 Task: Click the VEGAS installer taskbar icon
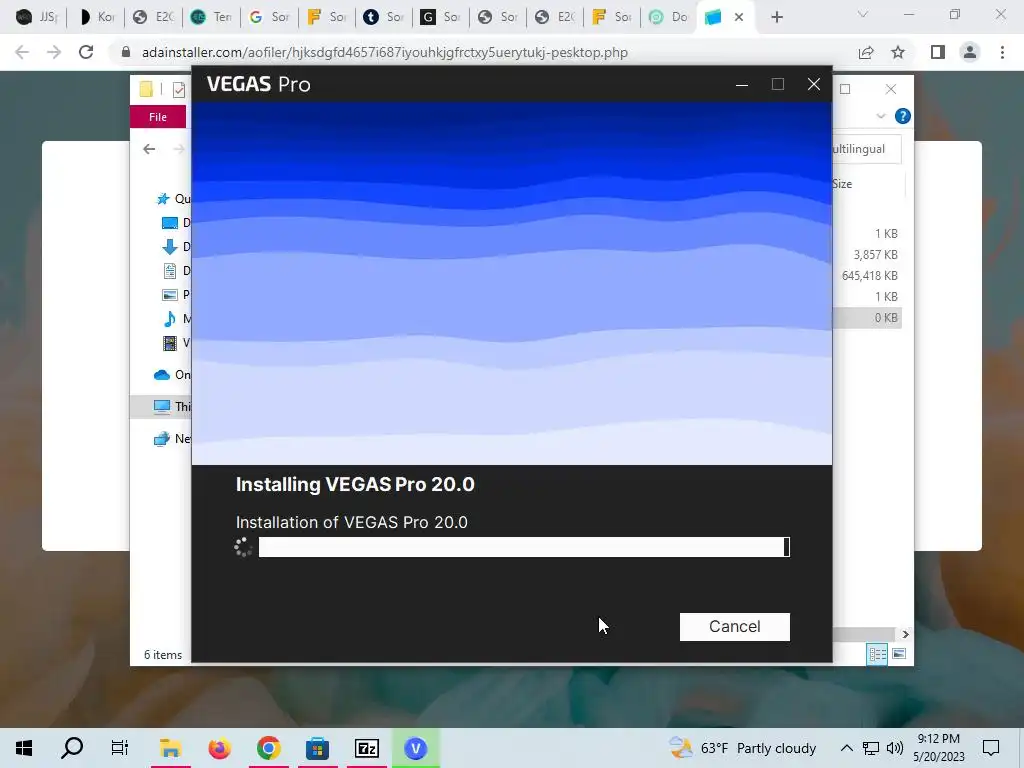415,748
